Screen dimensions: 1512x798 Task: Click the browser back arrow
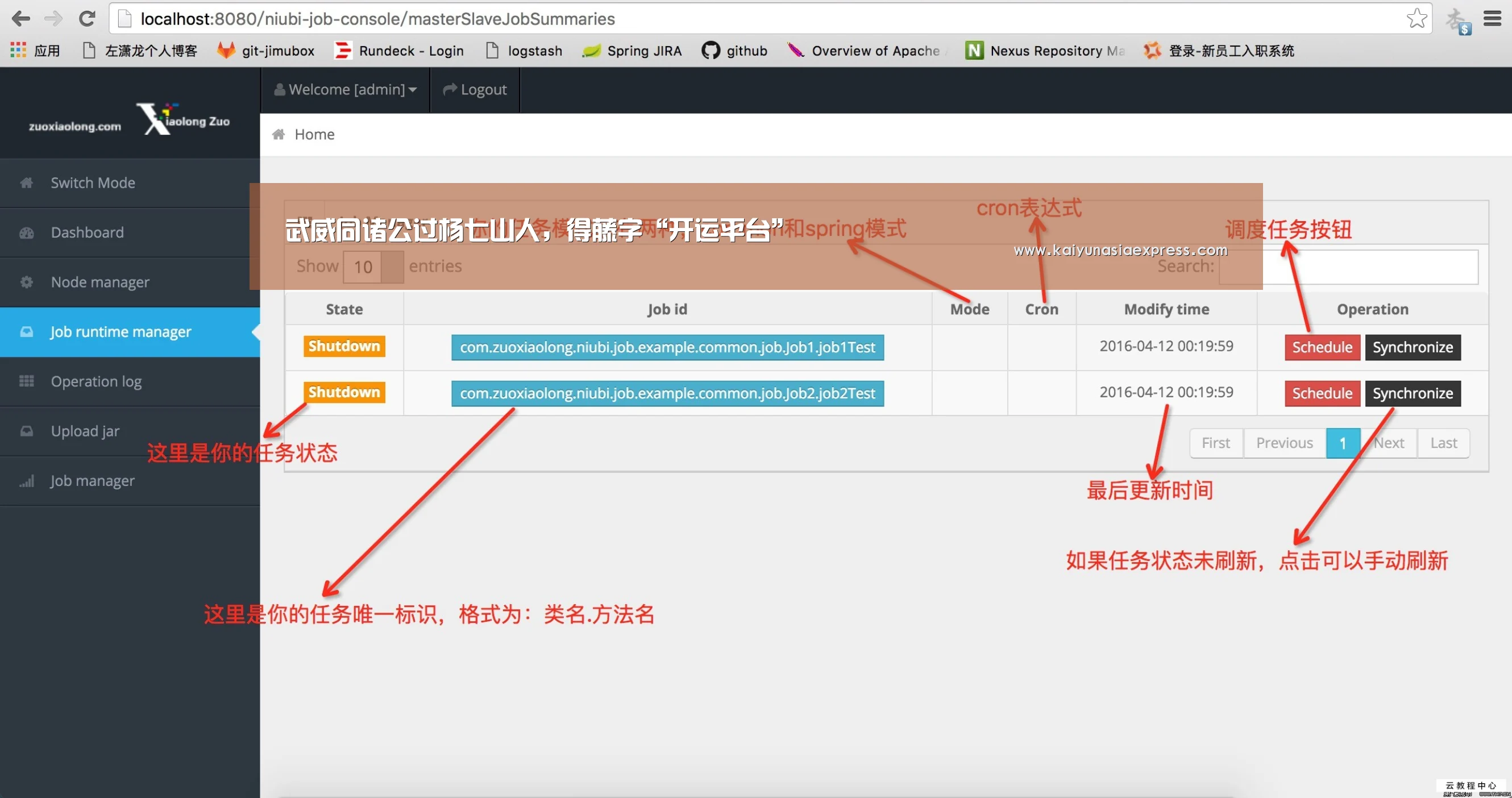20,19
